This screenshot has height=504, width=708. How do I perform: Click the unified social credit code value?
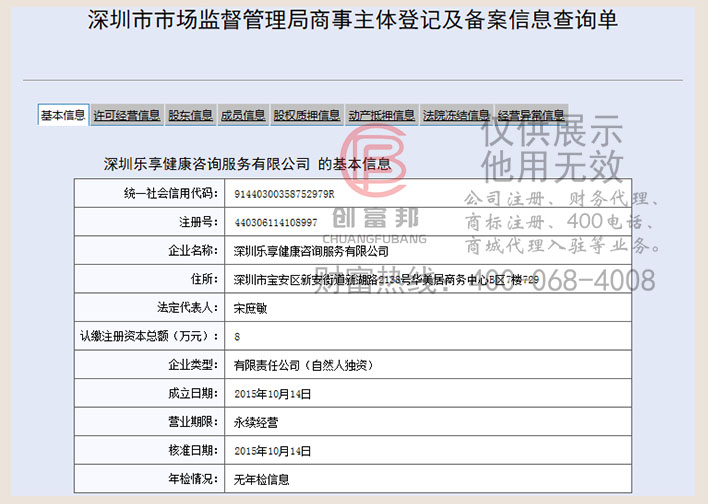284,193
